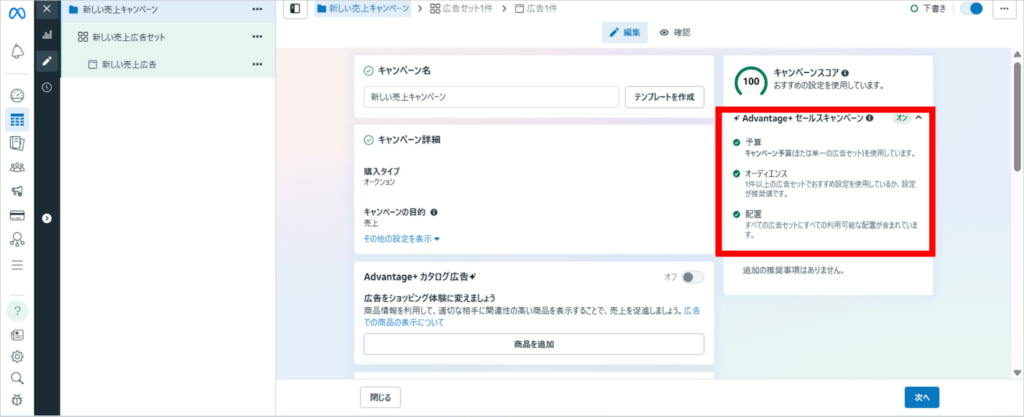Viewport: 1024px width, 417px height.
Task: Click the Meta logo icon
Action: click(17, 14)
